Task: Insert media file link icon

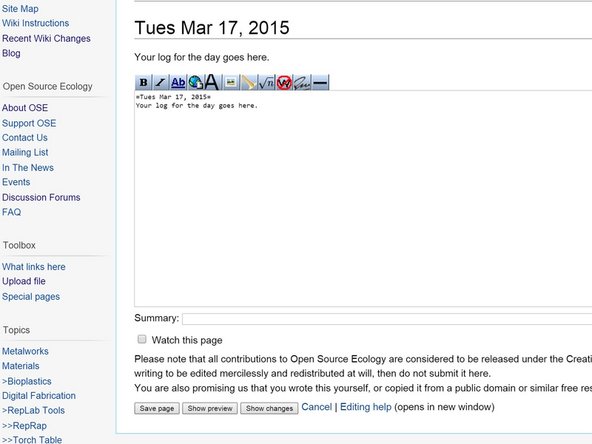Action: tap(248, 82)
